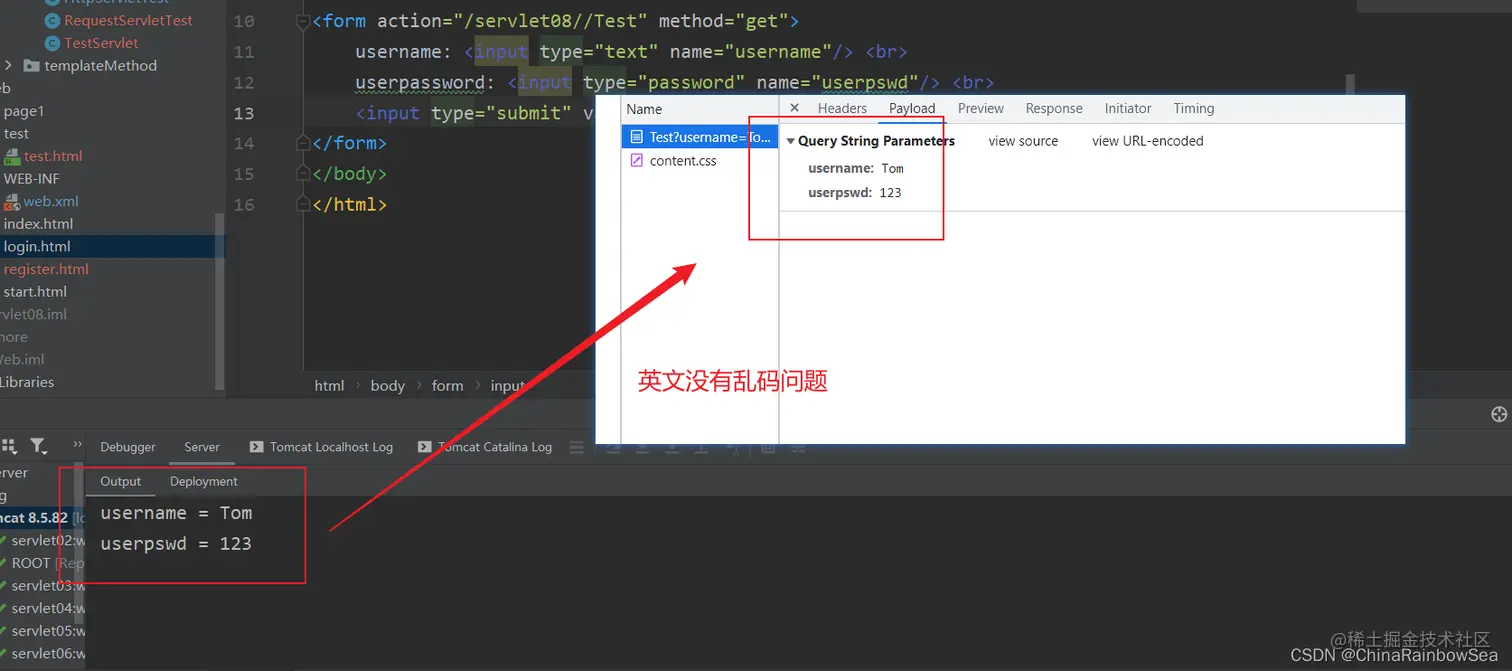Image resolution: width=1512 pixels, height=671 pixels.
Task: Click the content.css stylesheet icon
Action: tap(636, 160)
